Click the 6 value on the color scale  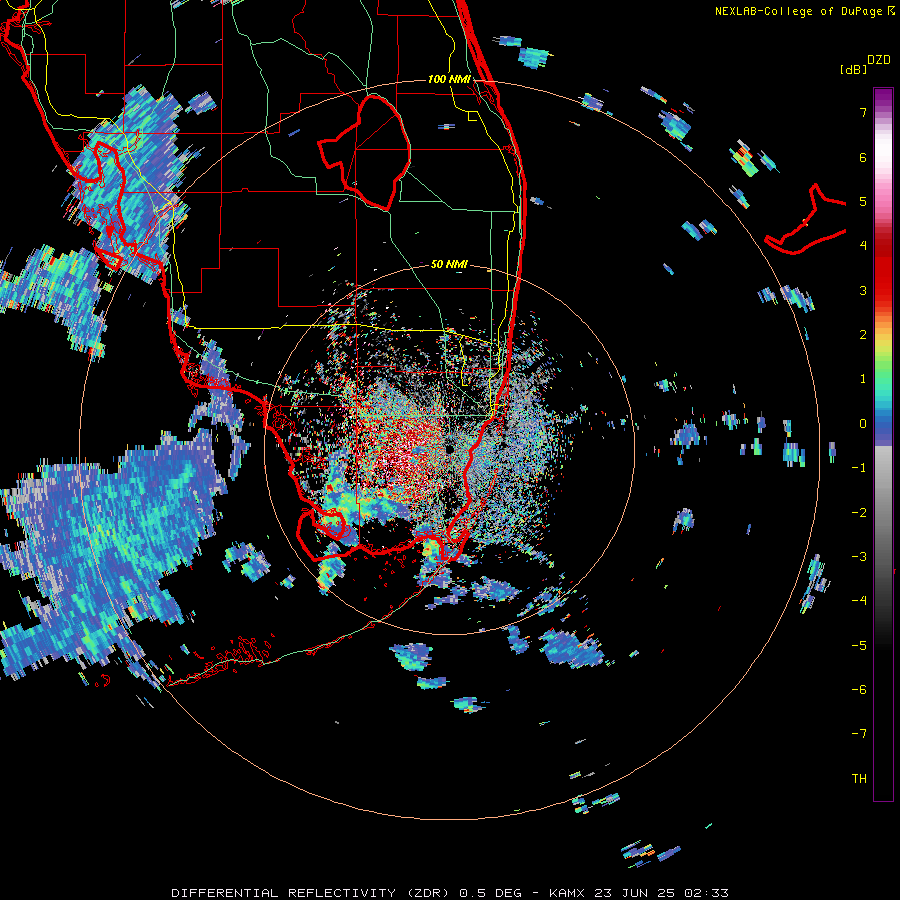[x=863, y=157]
